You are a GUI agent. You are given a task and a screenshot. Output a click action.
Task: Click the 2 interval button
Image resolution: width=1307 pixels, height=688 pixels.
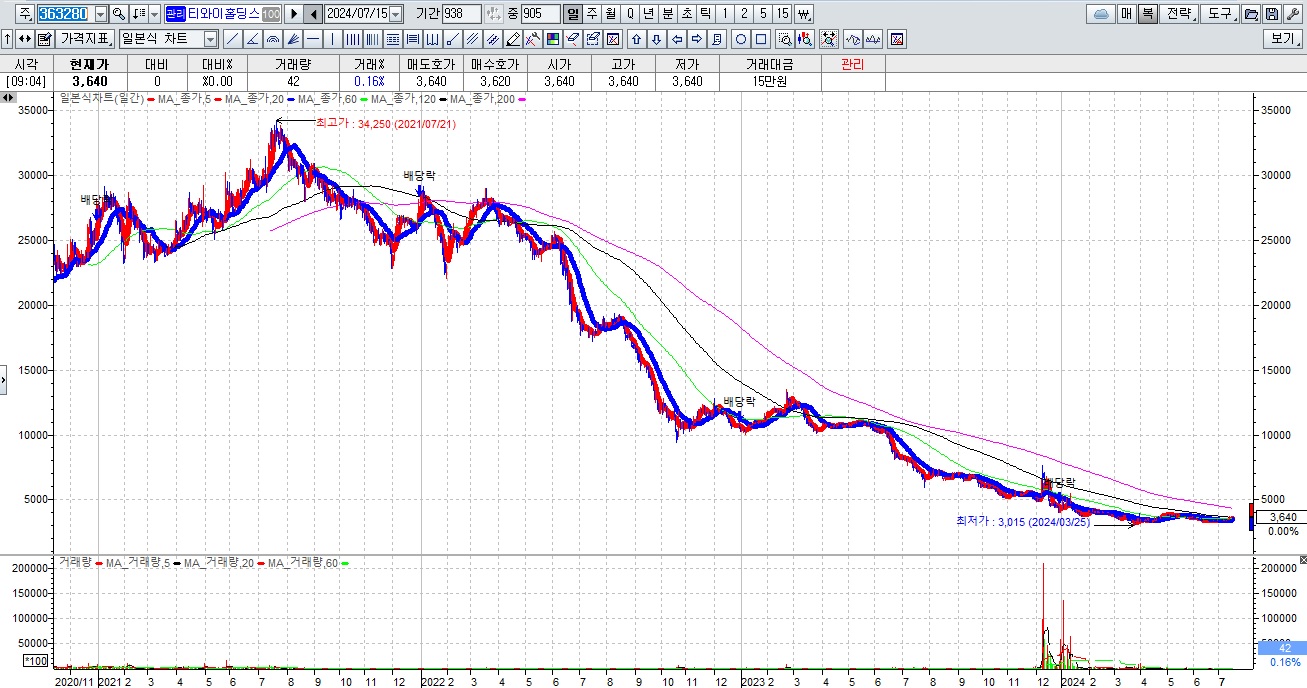[x=744, y=14]
